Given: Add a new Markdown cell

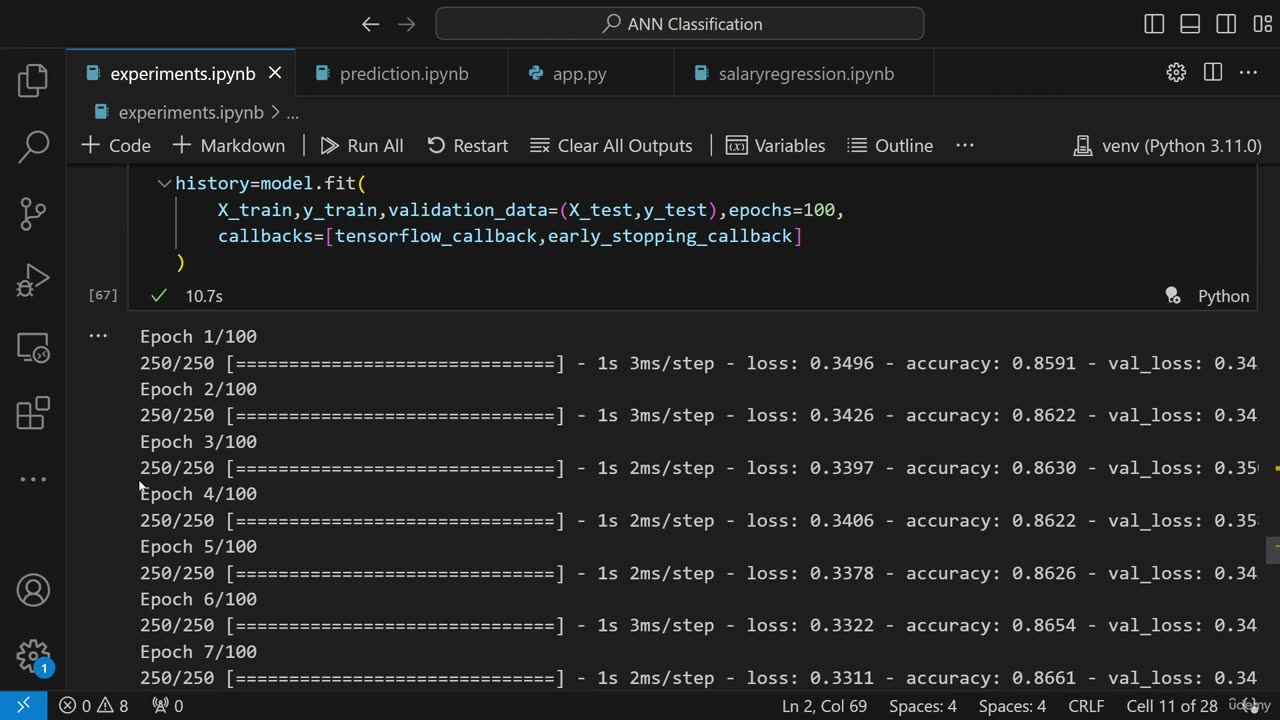Looking at the screenshot, I should point(229,145).
